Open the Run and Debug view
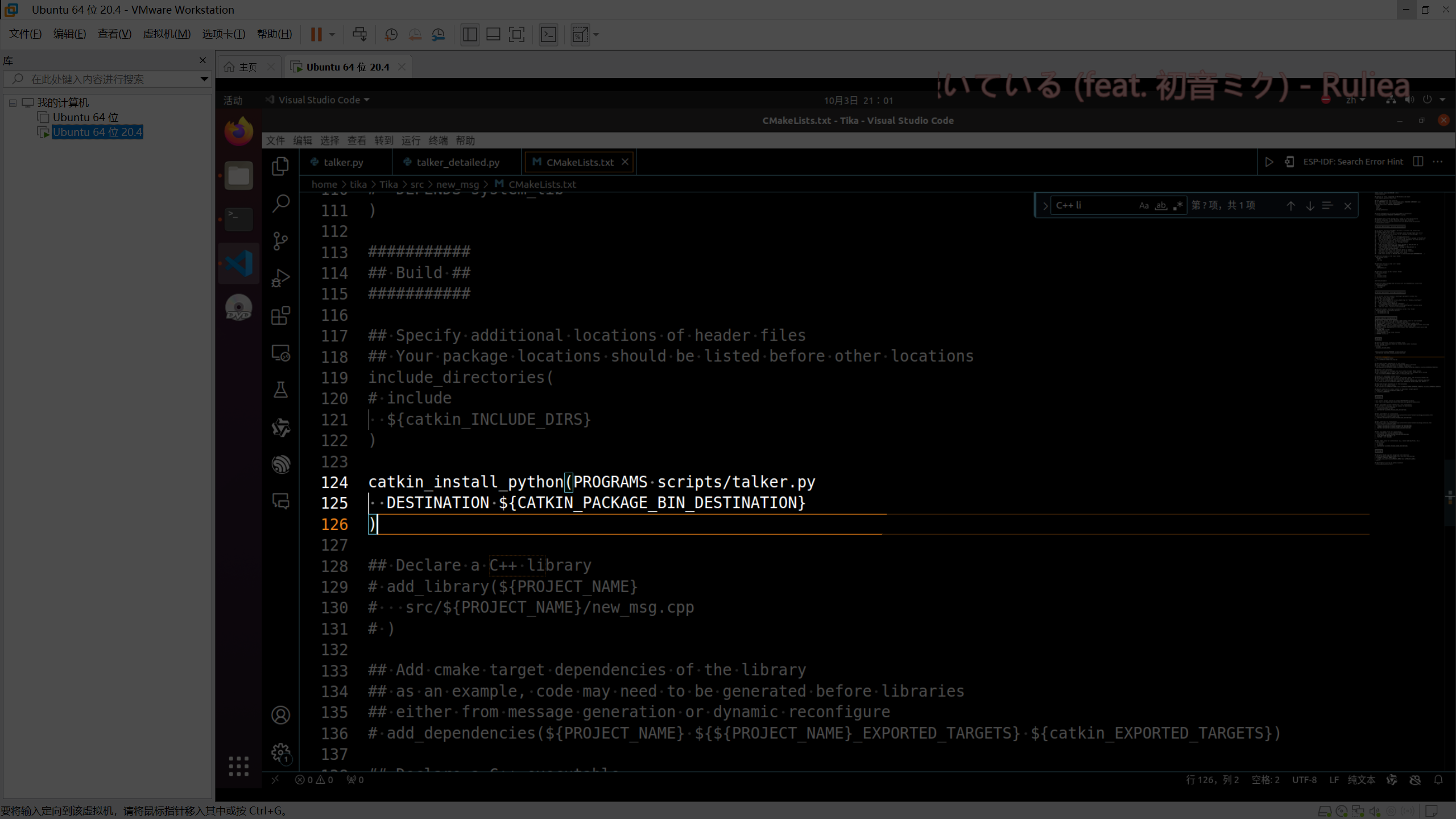Image resolution: width=1456 pixels, height=819 pixels. click(x=280, y=278)
